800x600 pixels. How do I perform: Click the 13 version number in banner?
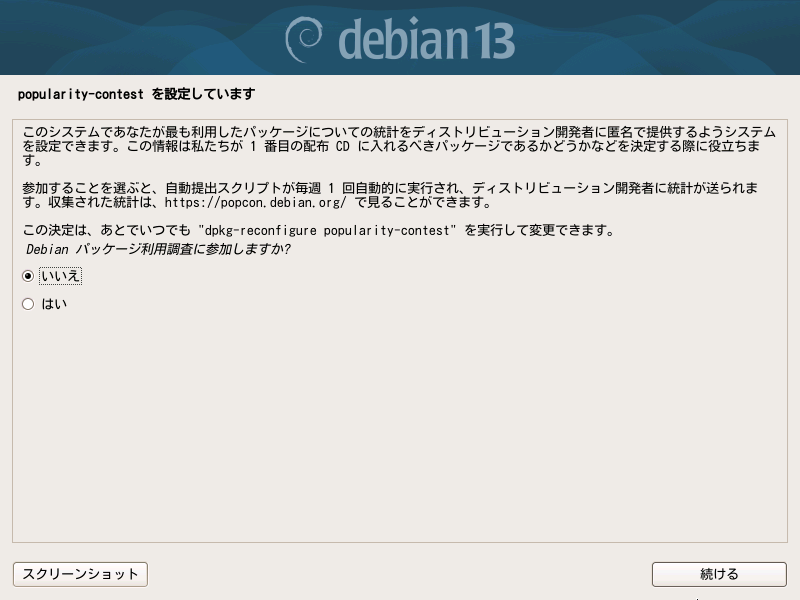point(493,41)
